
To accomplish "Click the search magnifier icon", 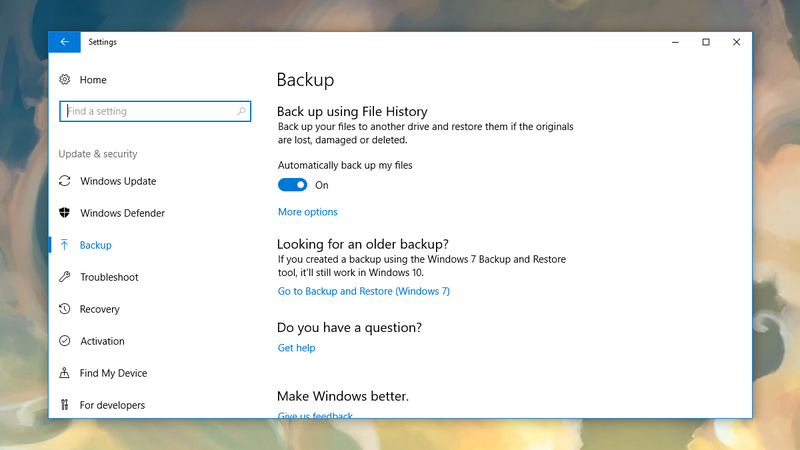I will point(241,111).
